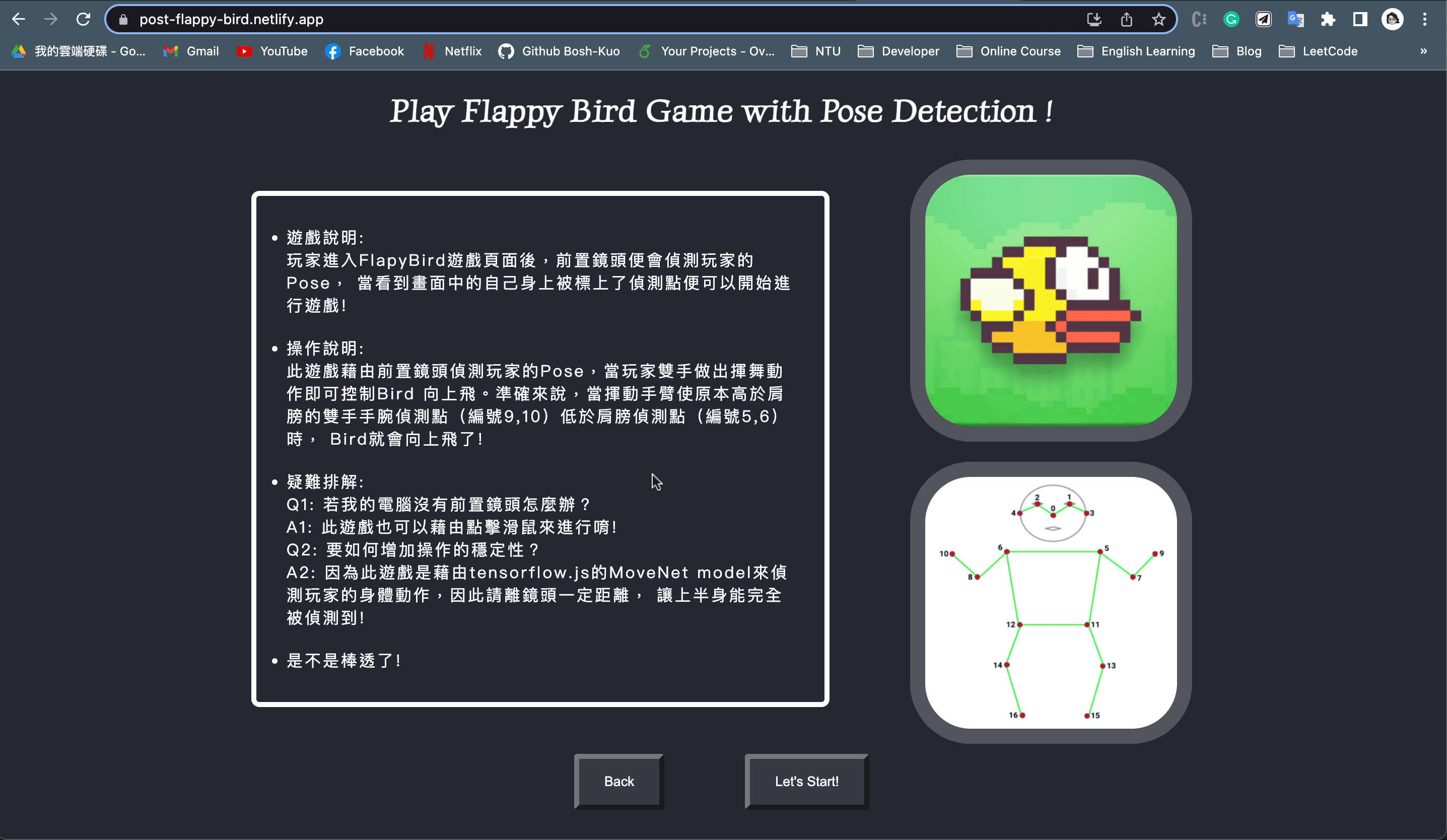Viewport: 1447px width, 840px height.
Task: Click the share page icon
Action: point(1126,20)
